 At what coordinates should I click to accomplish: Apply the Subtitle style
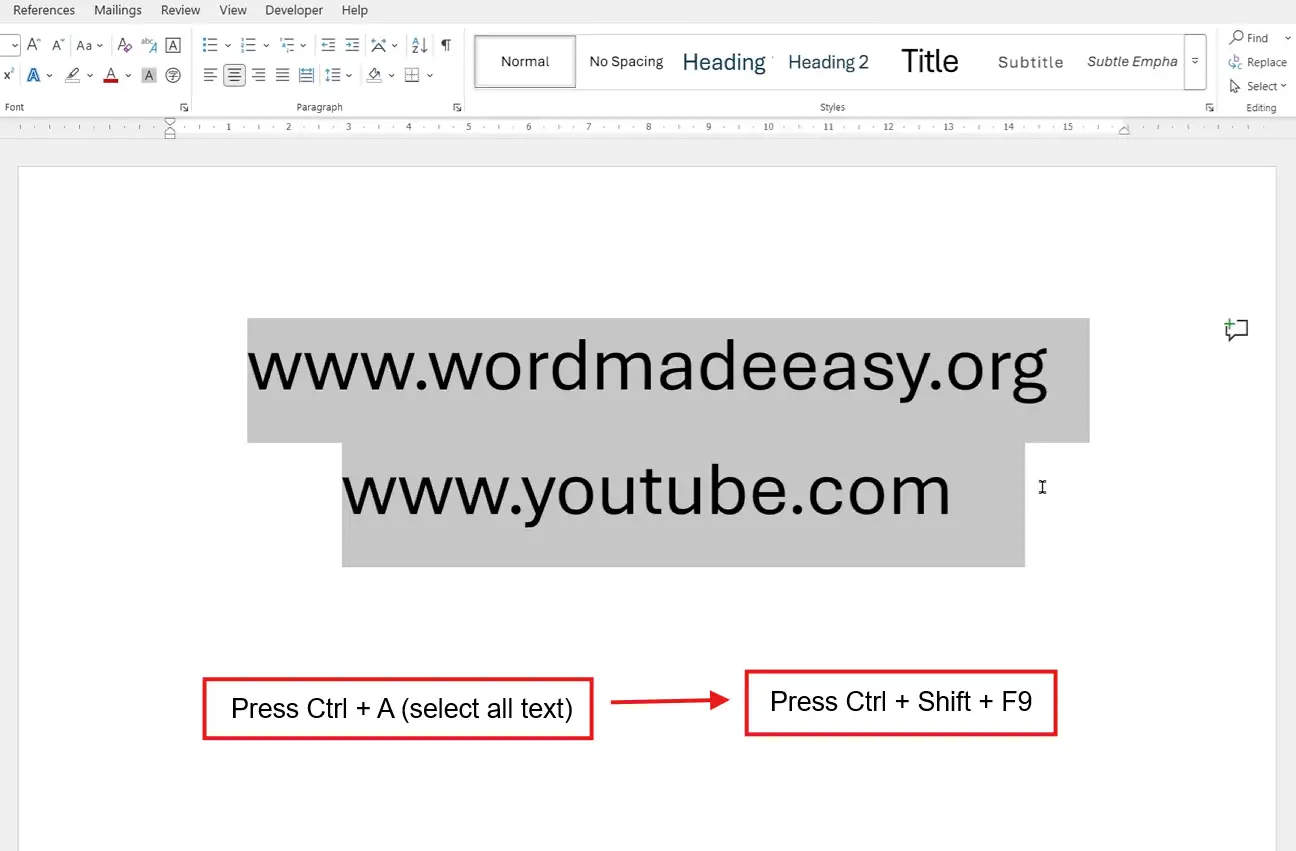pos(1031,62)
